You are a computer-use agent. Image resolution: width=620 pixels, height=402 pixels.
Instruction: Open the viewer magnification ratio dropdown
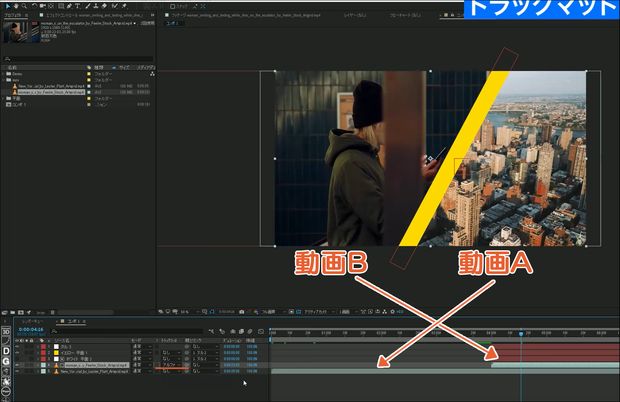183,312
